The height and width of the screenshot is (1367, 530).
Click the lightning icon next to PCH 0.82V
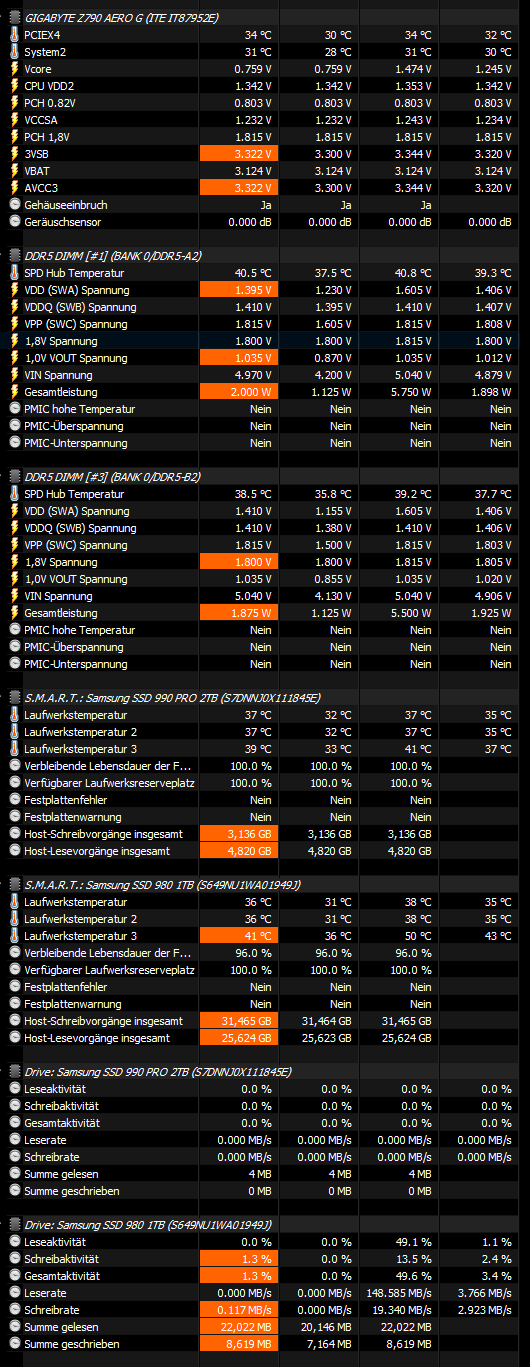click(x=14, y=103)
